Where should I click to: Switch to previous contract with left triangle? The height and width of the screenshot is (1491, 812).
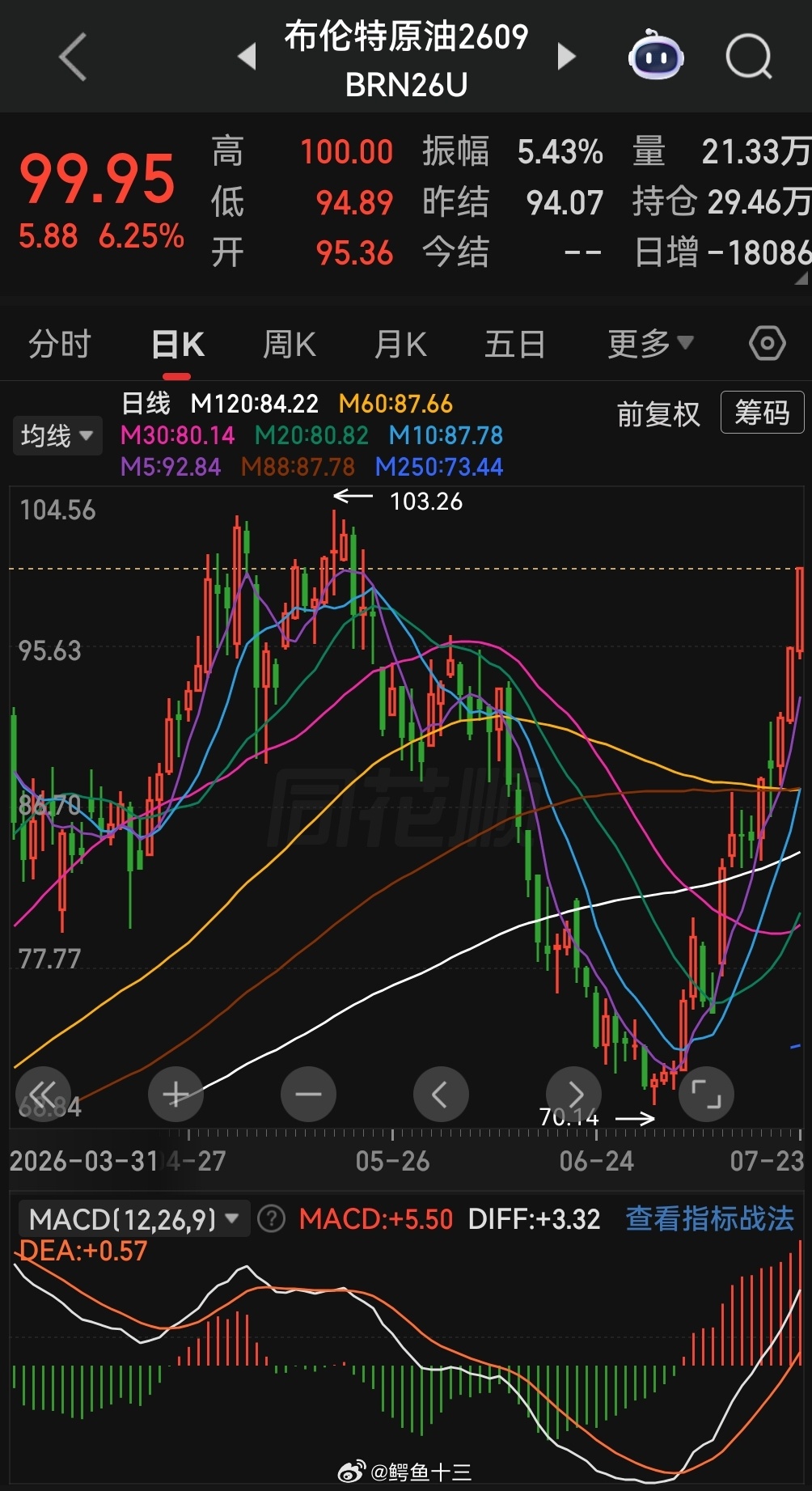247,57
